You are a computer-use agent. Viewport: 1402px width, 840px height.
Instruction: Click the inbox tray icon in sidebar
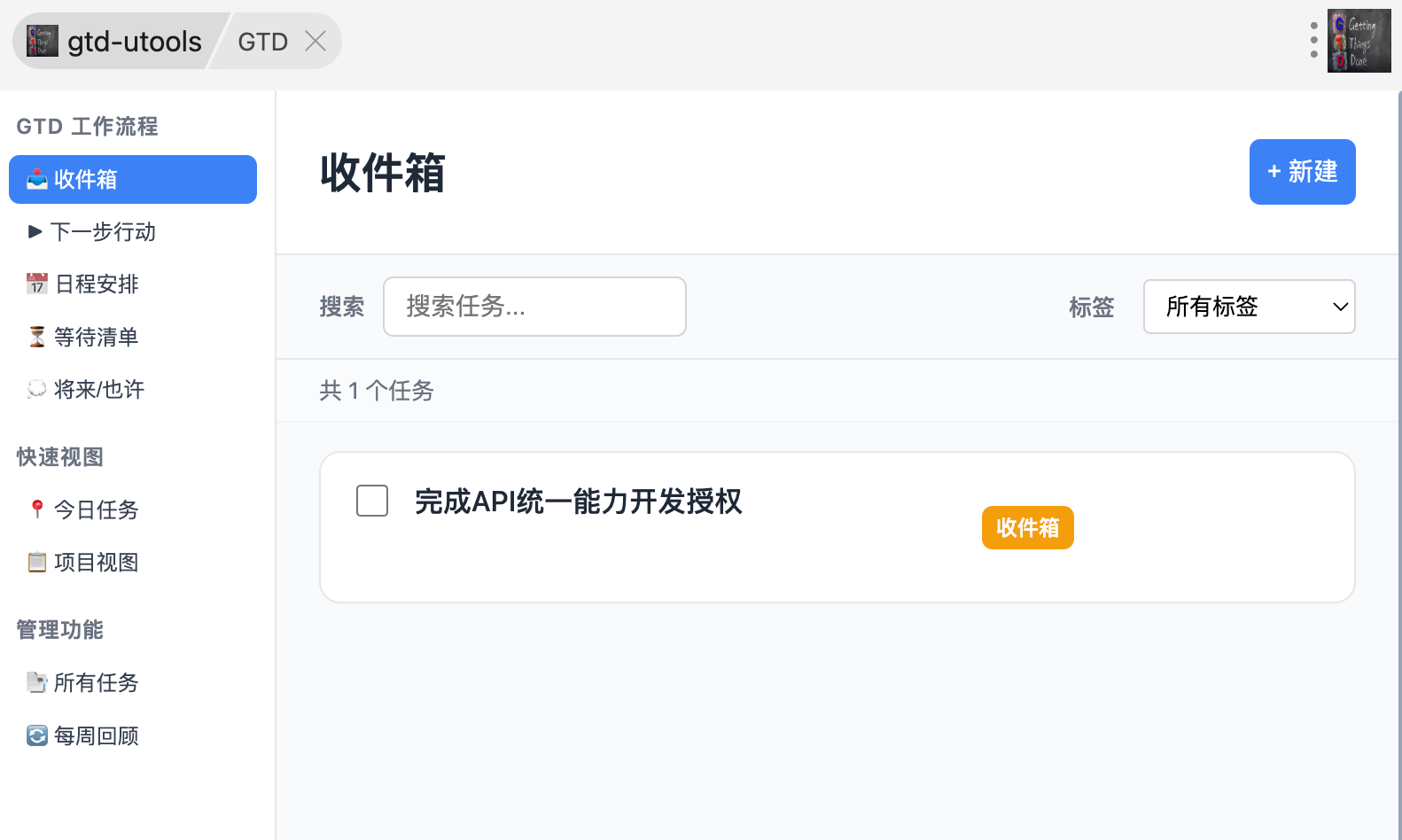click(37, 179)
